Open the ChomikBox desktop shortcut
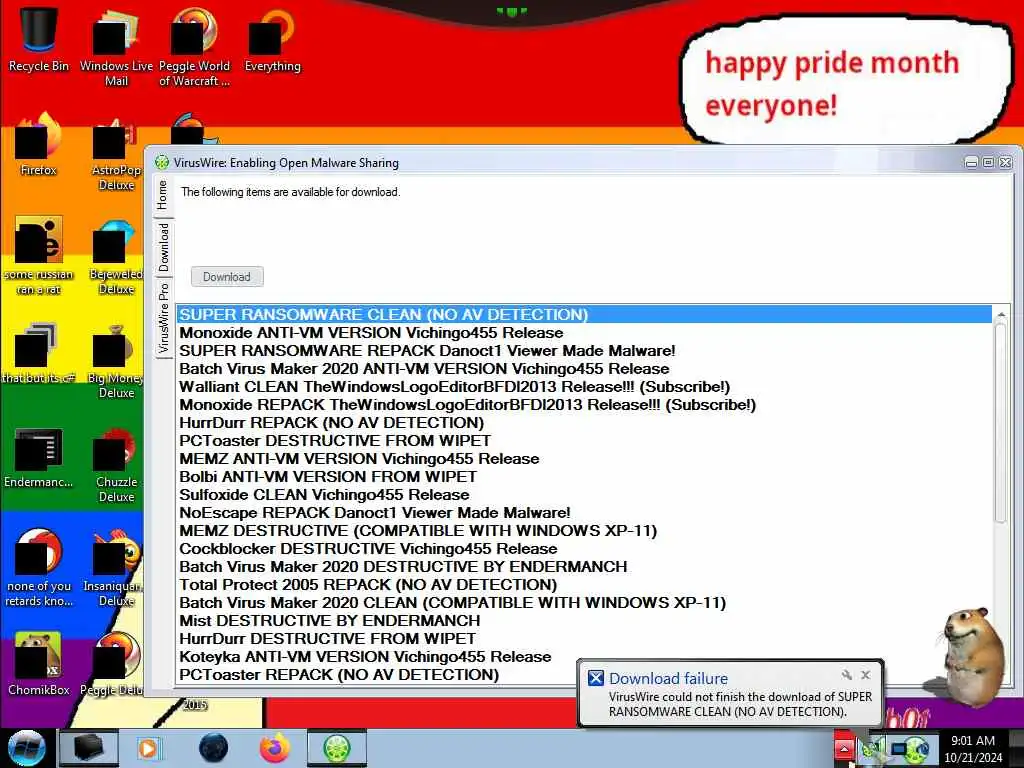1024x768 pixels. [39, 664]
